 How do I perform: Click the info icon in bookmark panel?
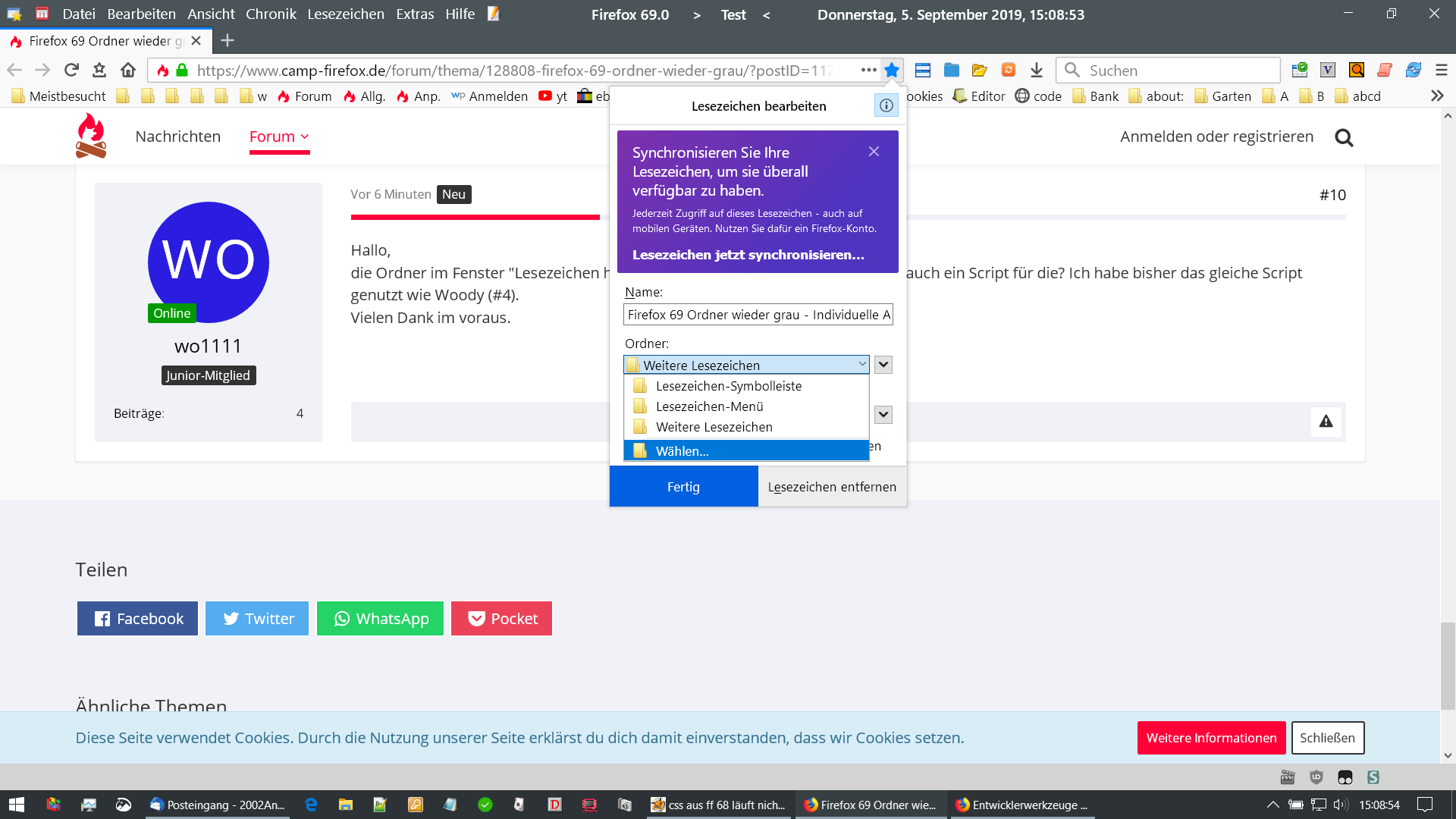tap(886, 105)
